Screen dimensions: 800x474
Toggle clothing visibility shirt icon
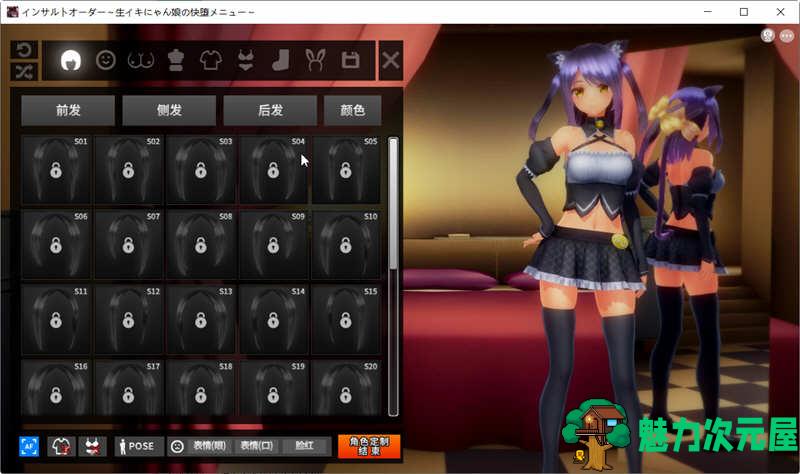(61, 446)
